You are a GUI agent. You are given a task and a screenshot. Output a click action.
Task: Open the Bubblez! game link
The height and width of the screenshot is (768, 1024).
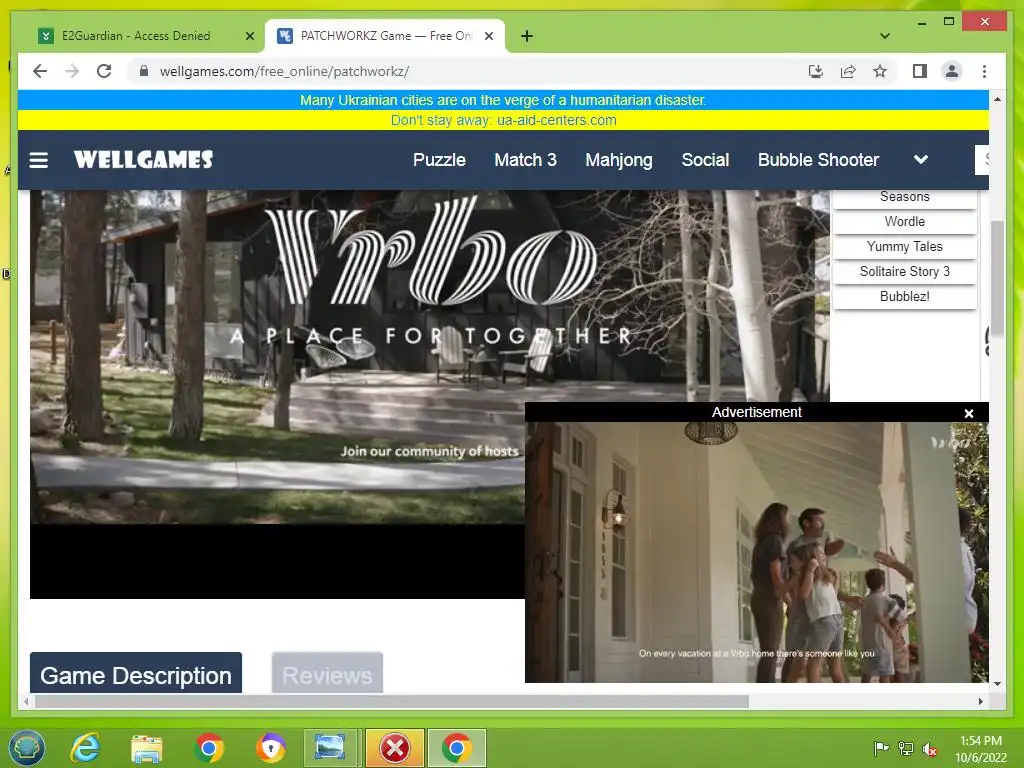pos(904,296)
